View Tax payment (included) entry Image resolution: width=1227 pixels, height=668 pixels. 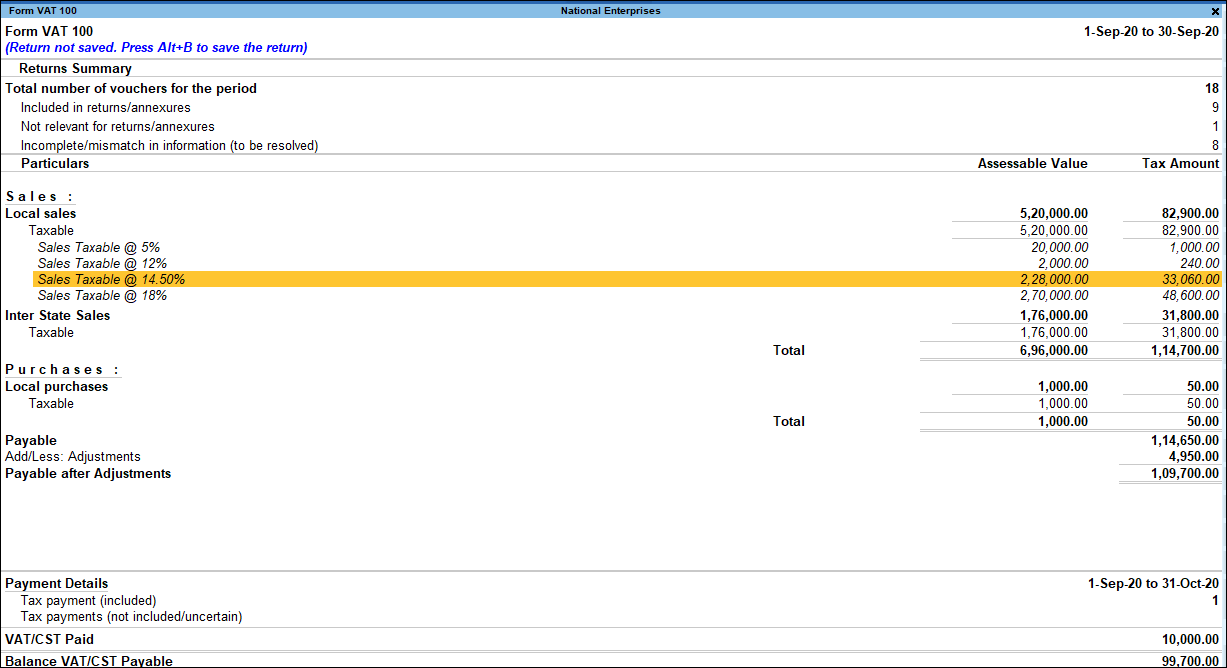click(92, 600)
